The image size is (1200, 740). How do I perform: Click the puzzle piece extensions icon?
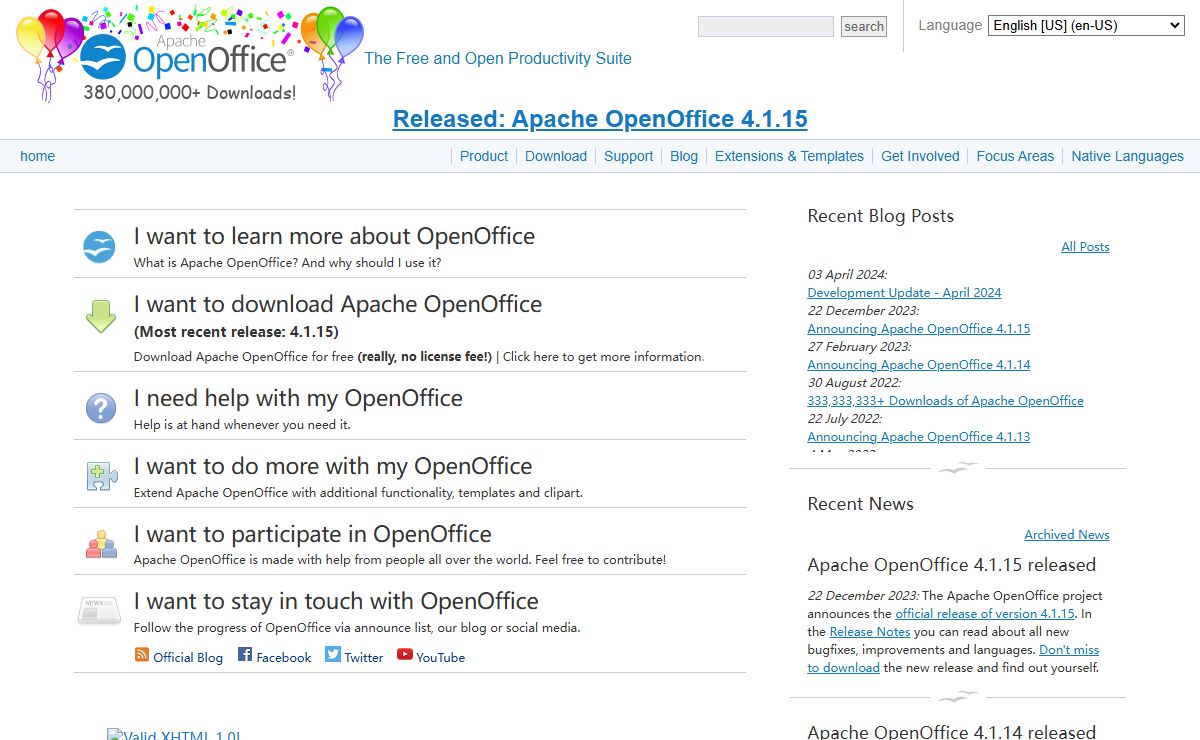click(101, 476)
